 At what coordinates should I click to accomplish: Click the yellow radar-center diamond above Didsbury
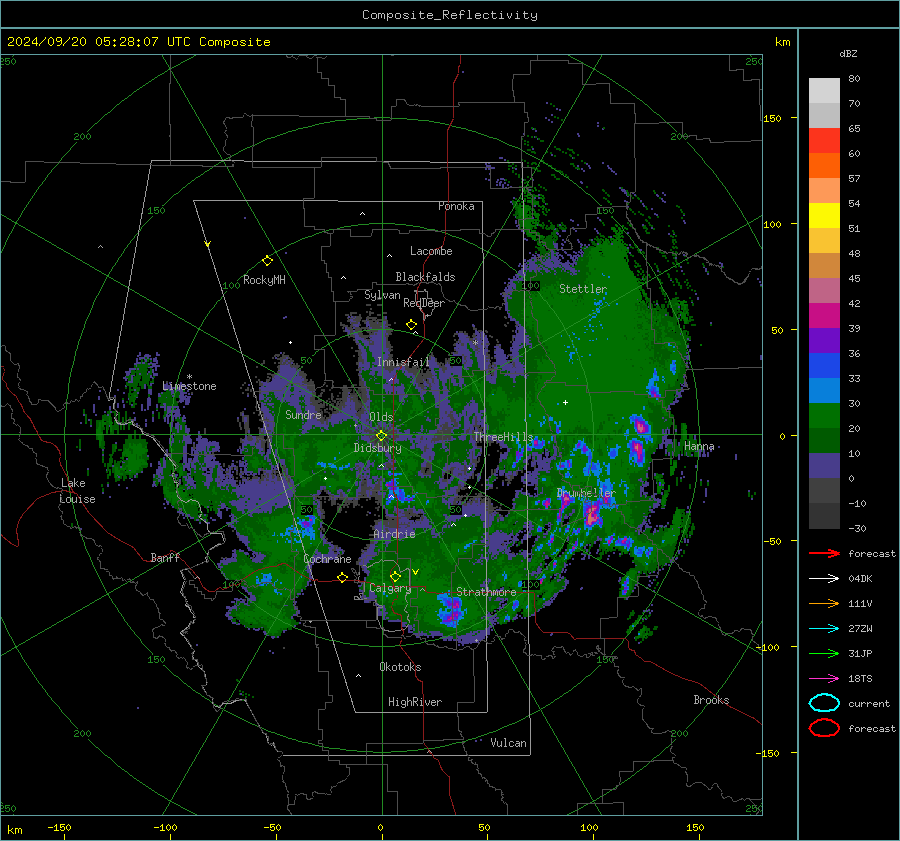pos(381,436)
